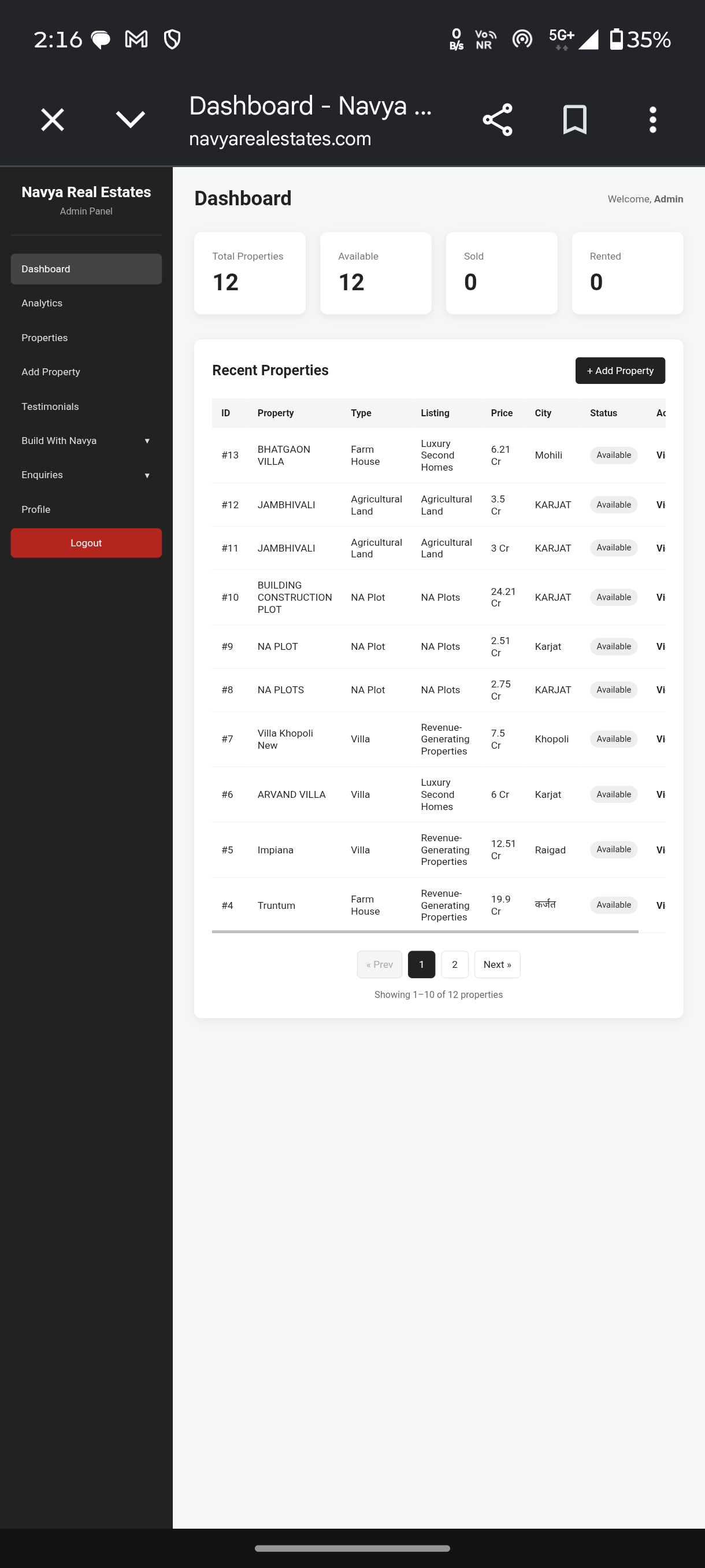Tap the chat bubble notification icon
This screenshot has height=1568, width=705.
click(101, 40)
